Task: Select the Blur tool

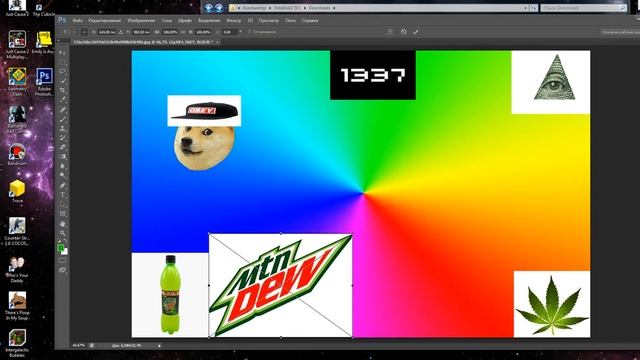Action: click(x=62, y=166)
